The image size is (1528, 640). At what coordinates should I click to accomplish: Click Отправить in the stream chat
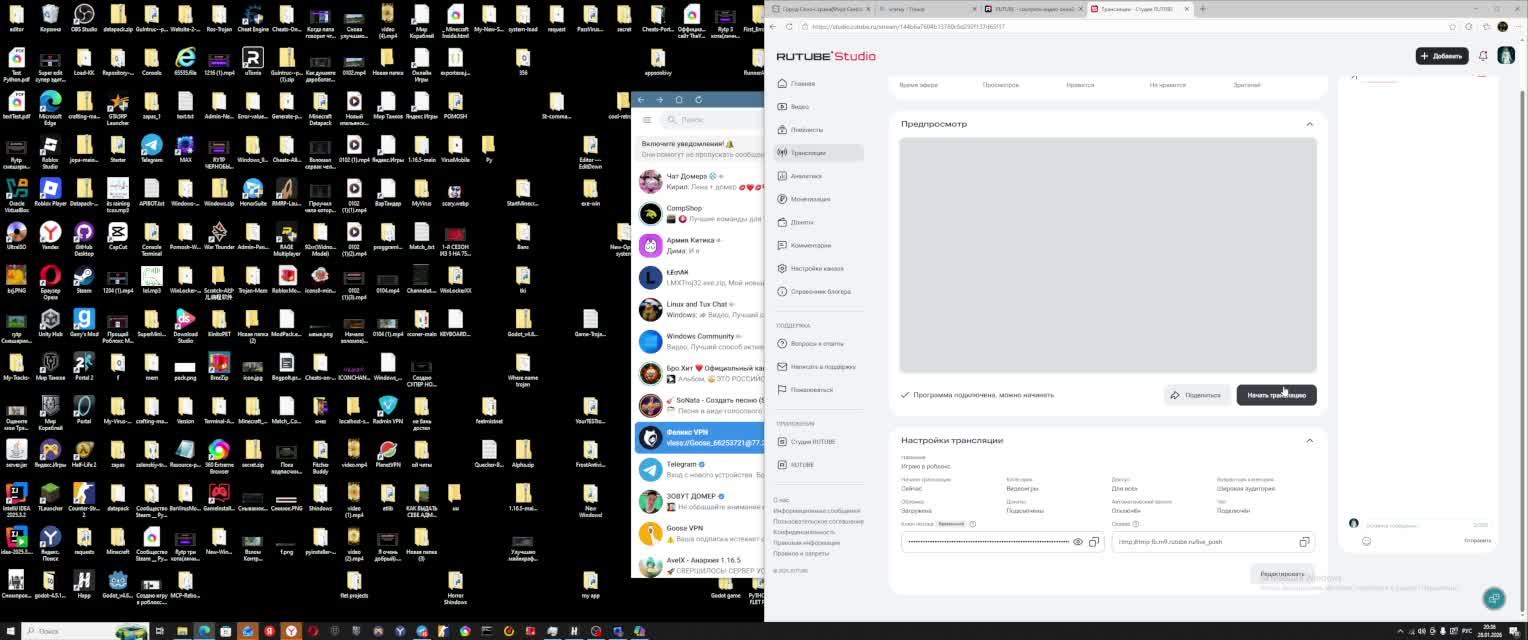coord(1477,541)
